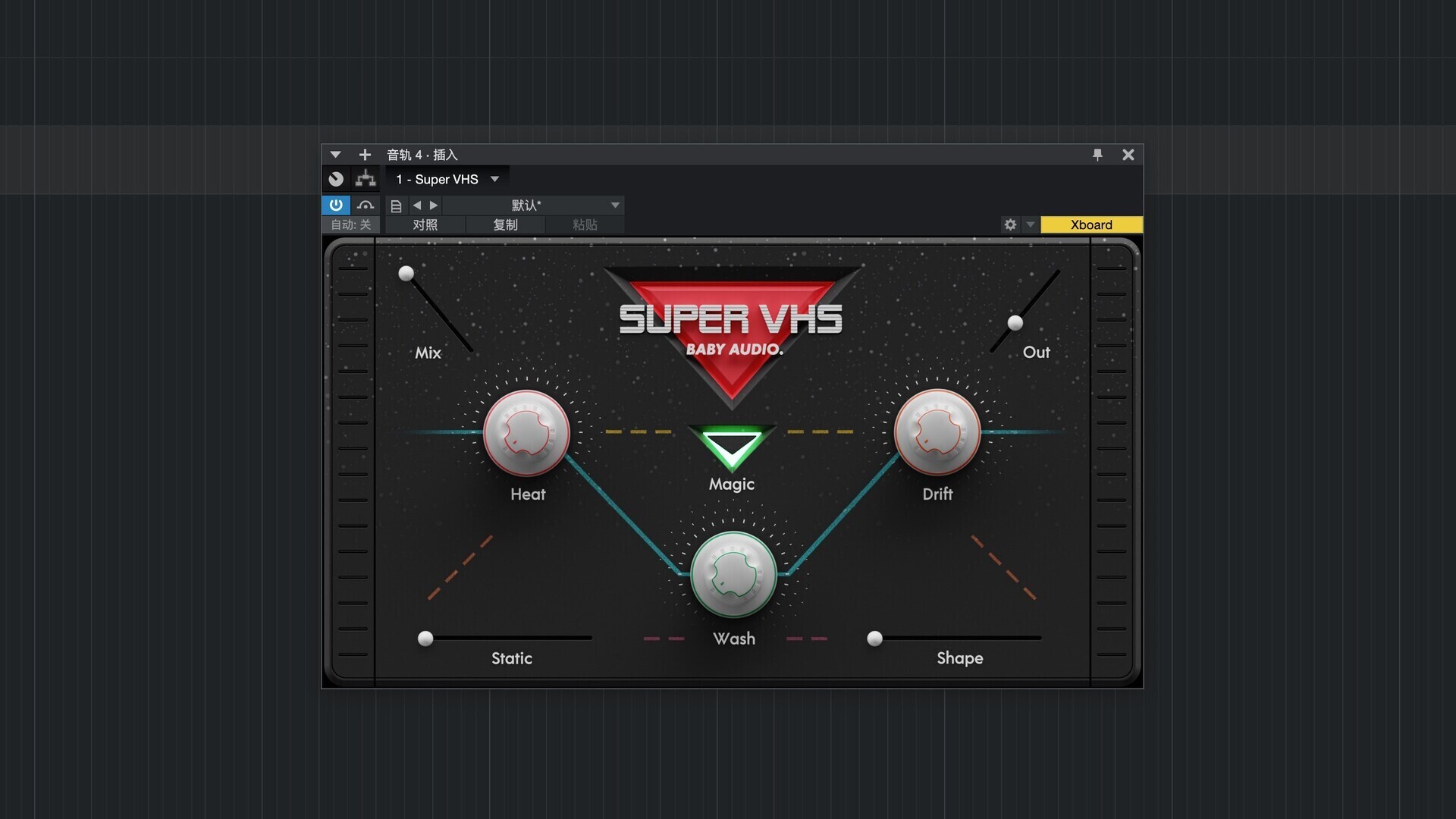Open the preset file menu icon
The height and width of the screenshot is (819, 1456).
[x=396, y=206]
